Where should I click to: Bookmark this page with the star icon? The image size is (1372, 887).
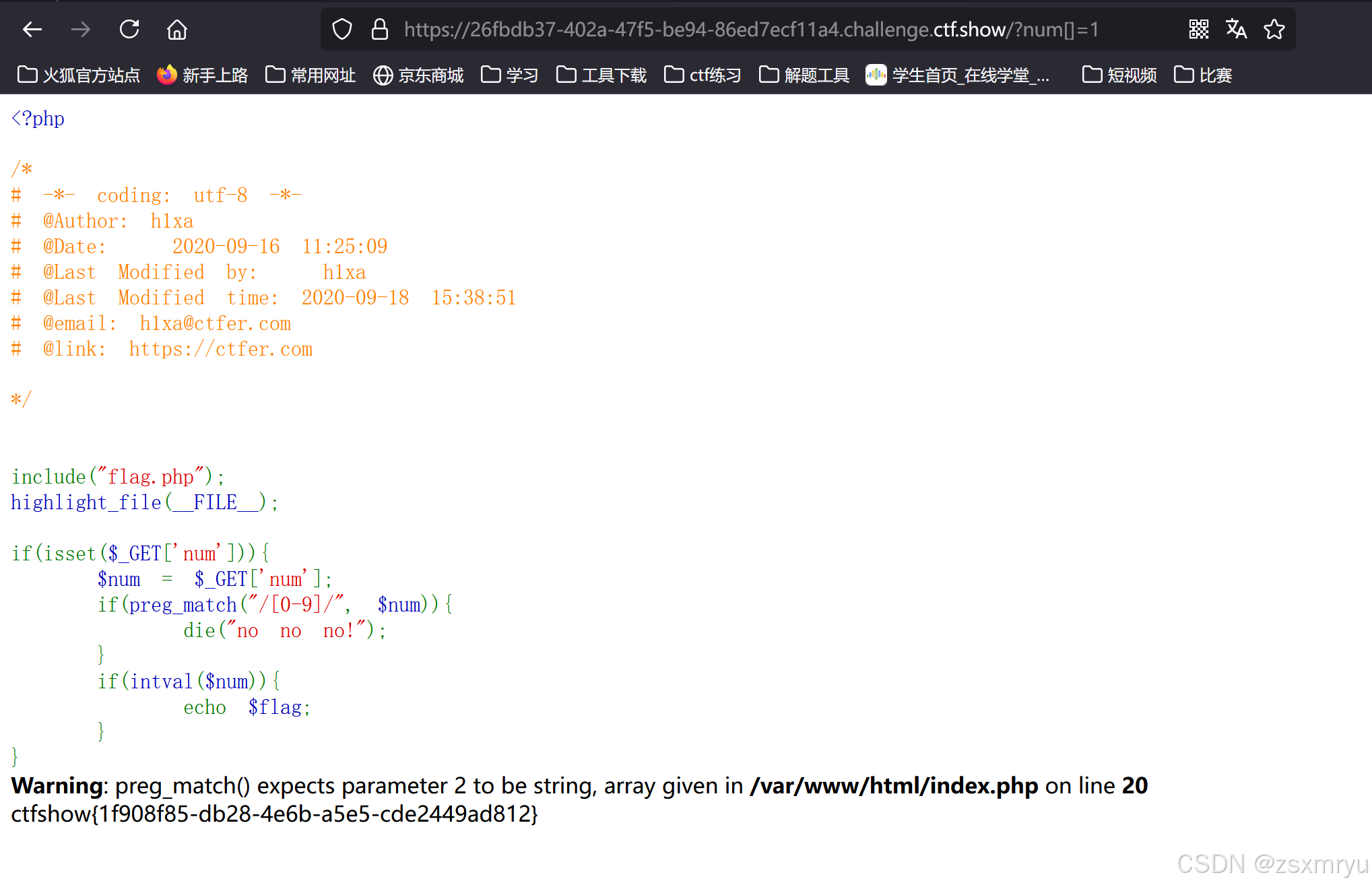point(1274,29)
